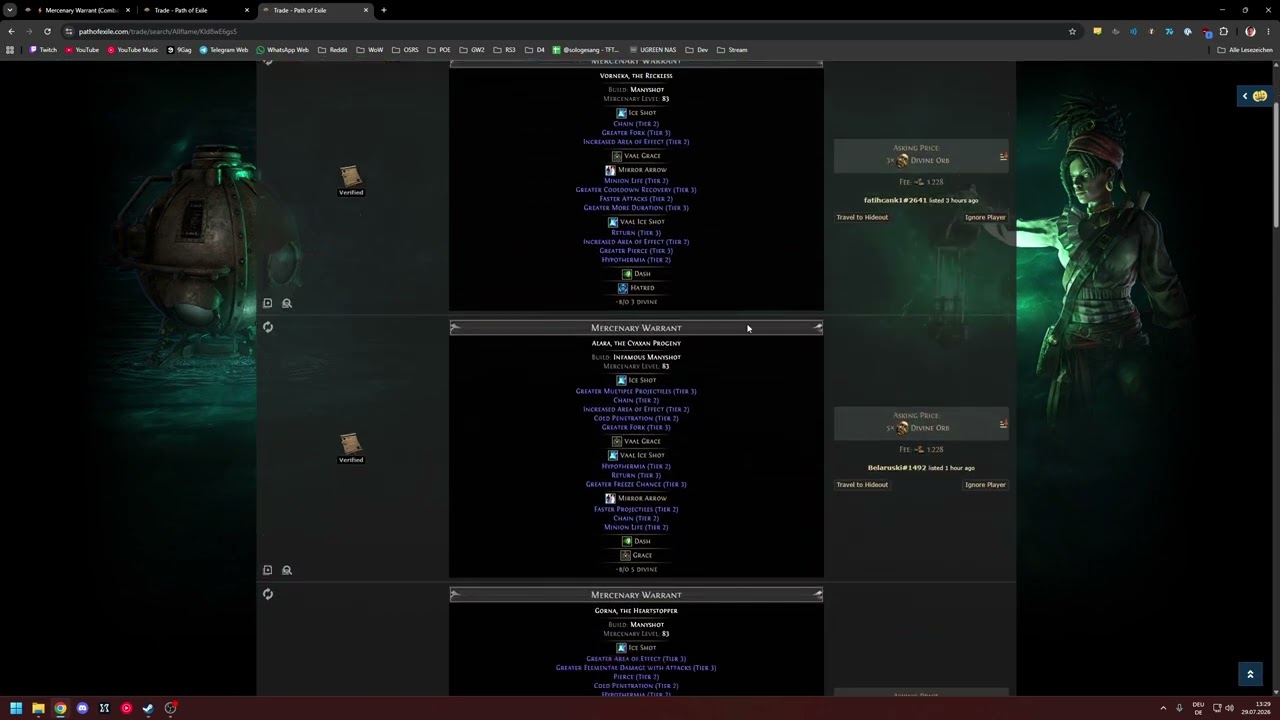Open Windows Start menu
This screenshot has width=1280, height=720.
tap(16, 708)
